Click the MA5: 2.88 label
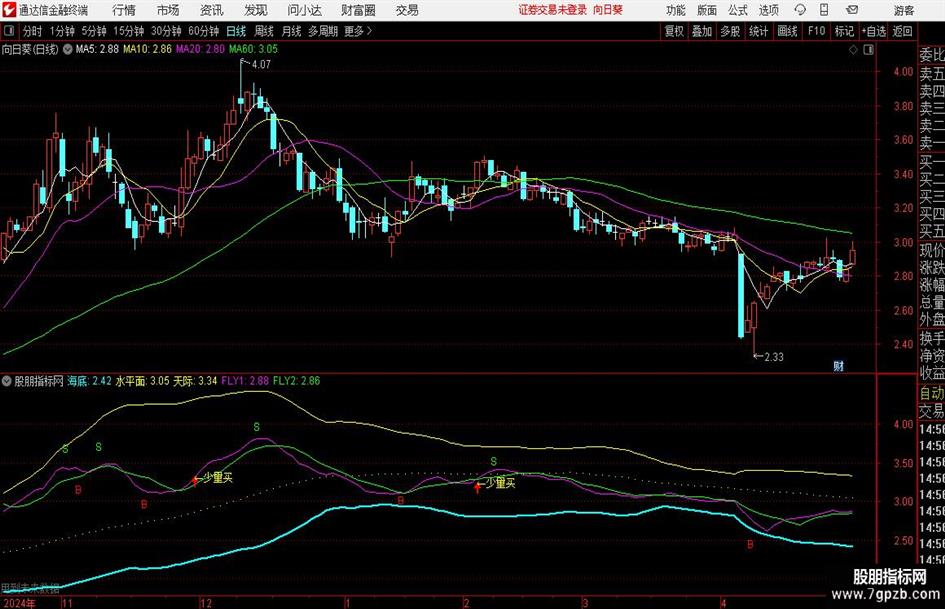This screenshot has height=609, width=945. 97,49
